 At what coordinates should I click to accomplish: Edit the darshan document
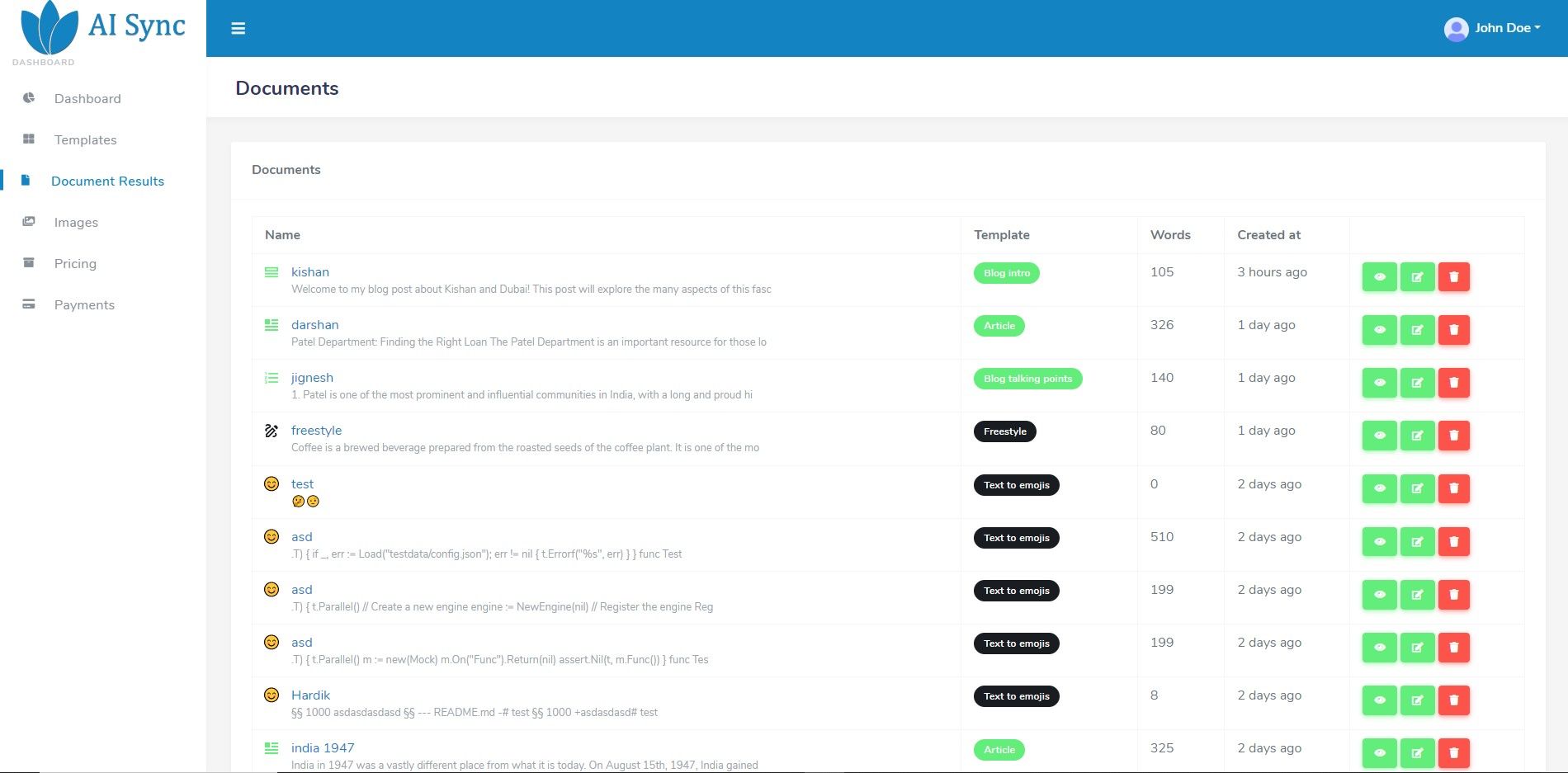1417,330
